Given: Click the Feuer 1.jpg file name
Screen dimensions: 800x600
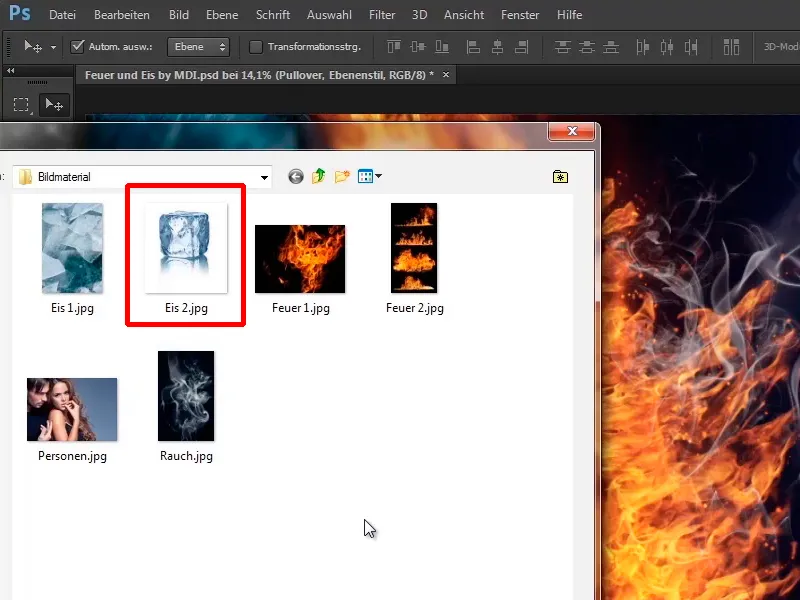Looking at the screenshot, I should pos(301,308).
